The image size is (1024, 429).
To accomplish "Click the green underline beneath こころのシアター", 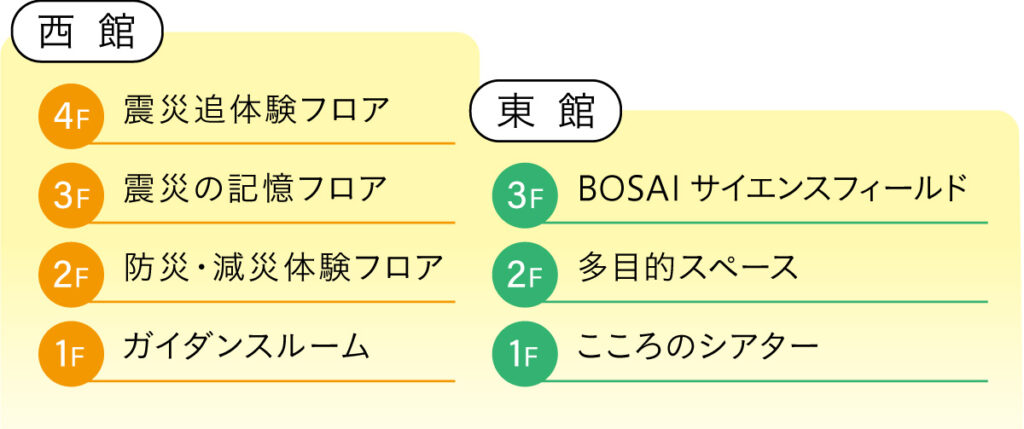I will tap(760, 381).
